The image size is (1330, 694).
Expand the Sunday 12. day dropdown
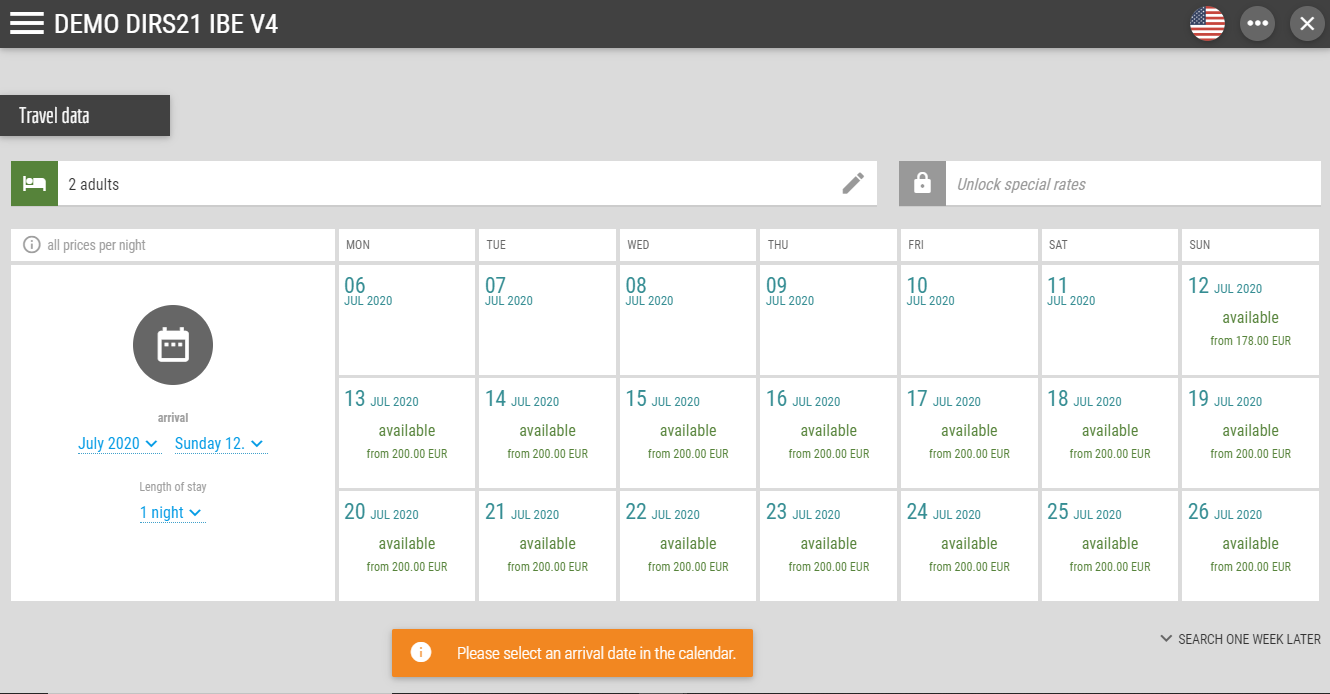219,444
